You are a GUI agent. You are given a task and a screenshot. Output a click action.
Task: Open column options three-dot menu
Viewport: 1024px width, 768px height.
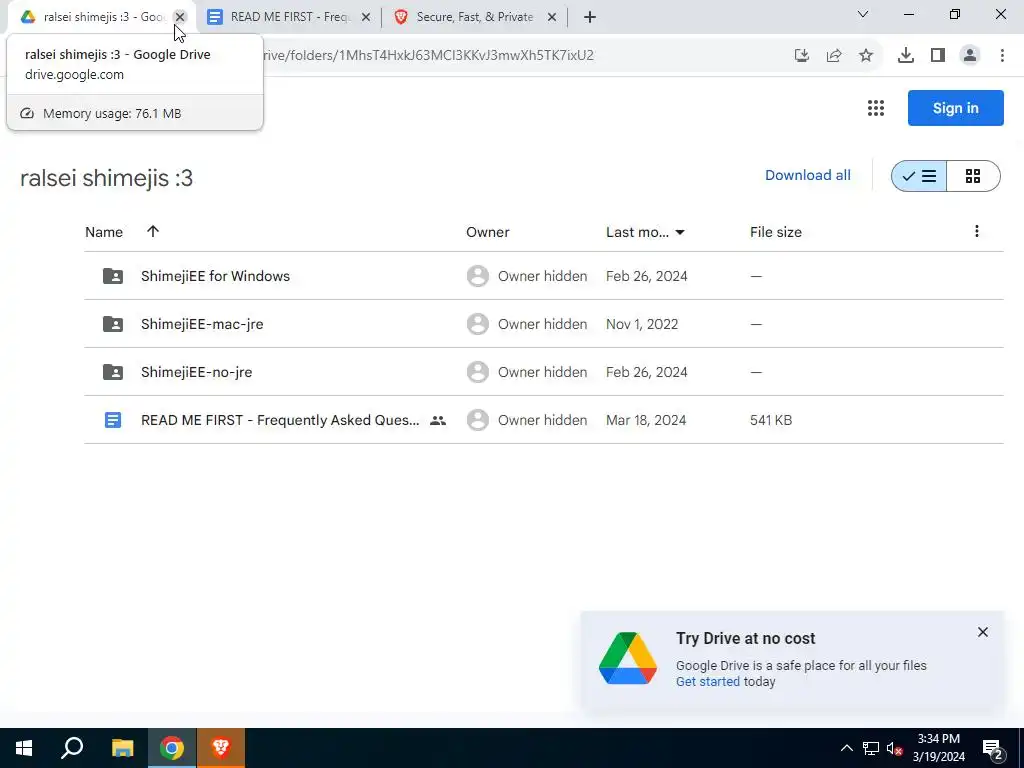(x=976, y=231)
